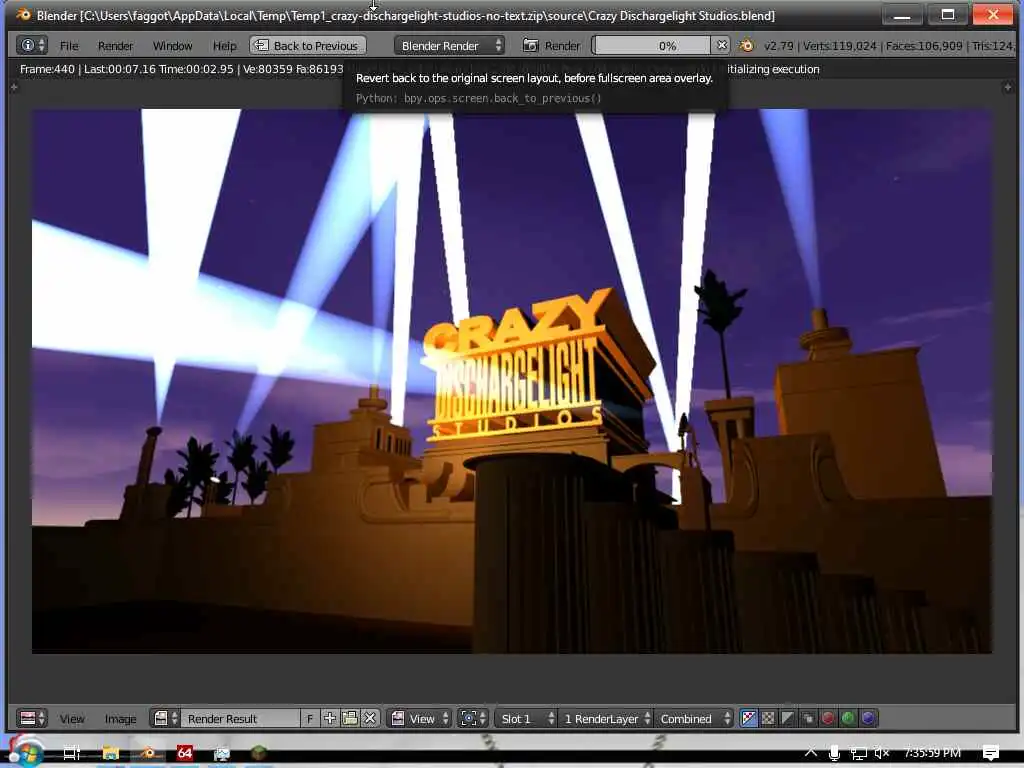This screenshot has height=768, width=1024.
Task: Toggle green channel display
Action: coord(848,718)
